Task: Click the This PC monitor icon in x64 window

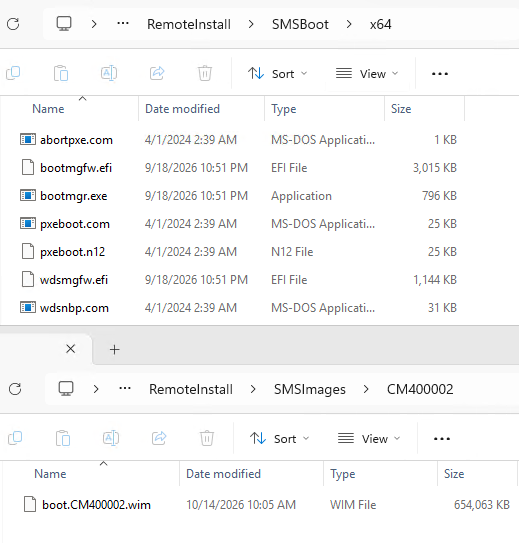Action: [64, 24]
